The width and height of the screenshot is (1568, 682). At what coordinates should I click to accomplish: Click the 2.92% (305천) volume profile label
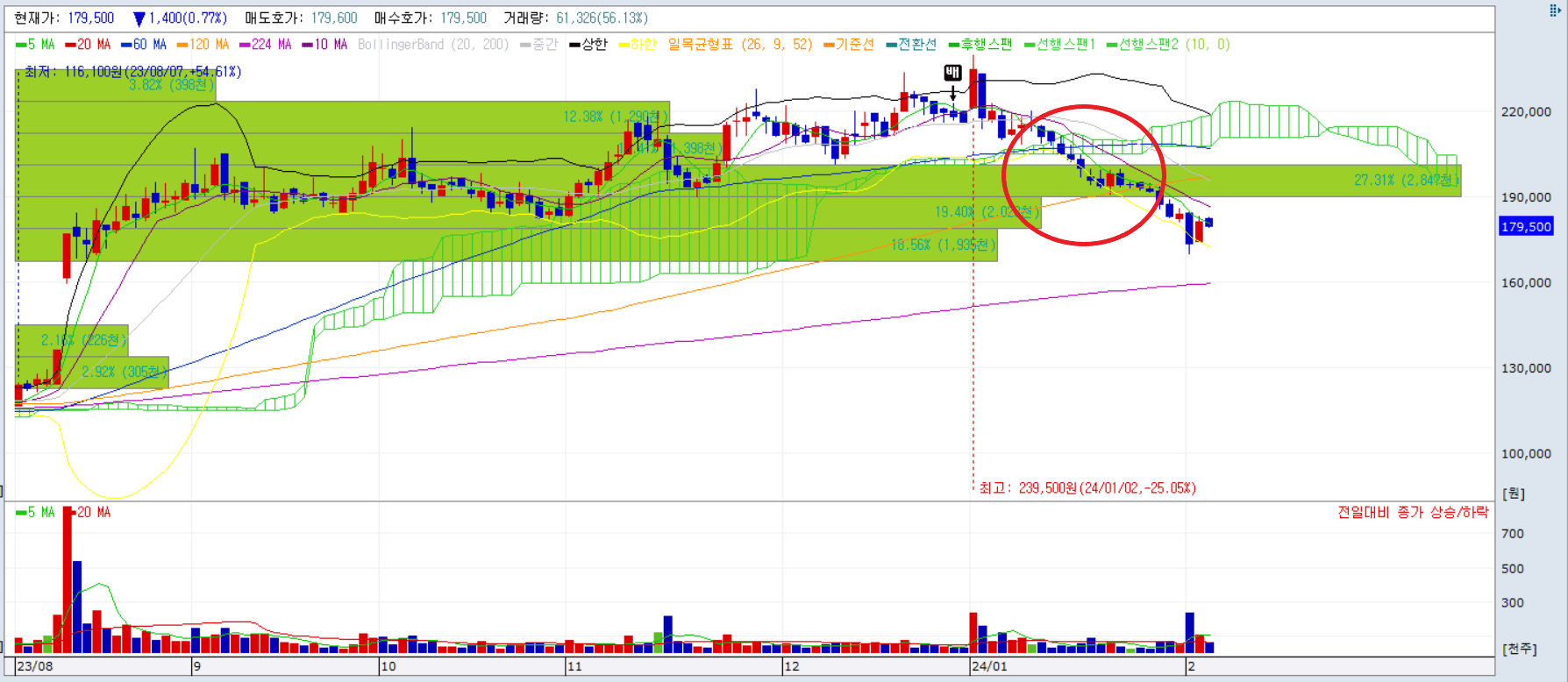click(125, 372)
